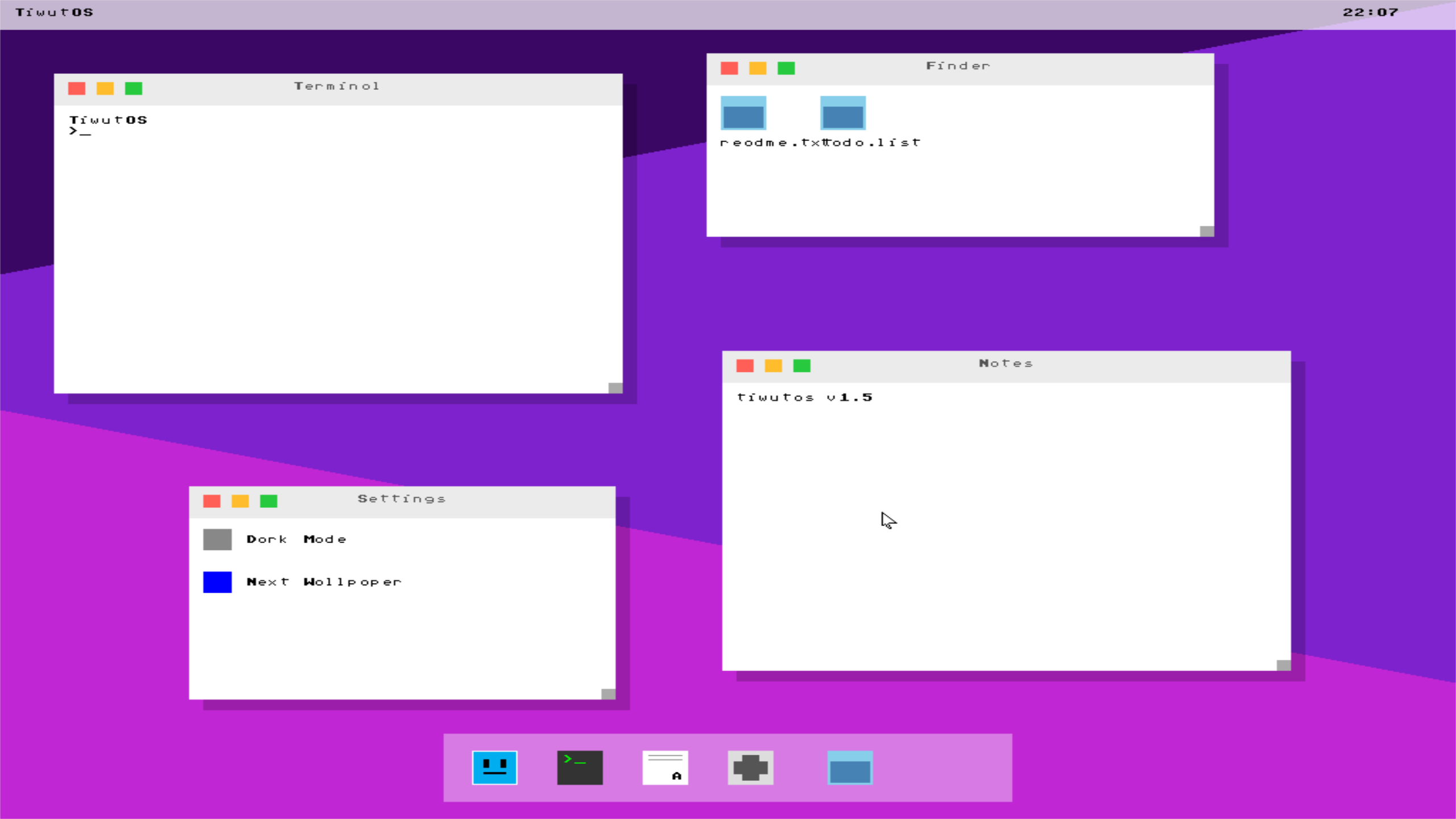Open the Settings gear dock icon
This screenshot has width=1456, height=819.
click(750, 767)
